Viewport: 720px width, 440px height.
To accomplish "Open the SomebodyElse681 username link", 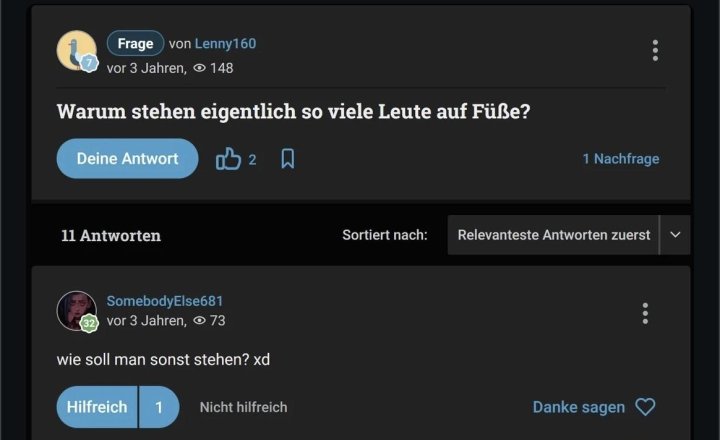I will 165,301.
